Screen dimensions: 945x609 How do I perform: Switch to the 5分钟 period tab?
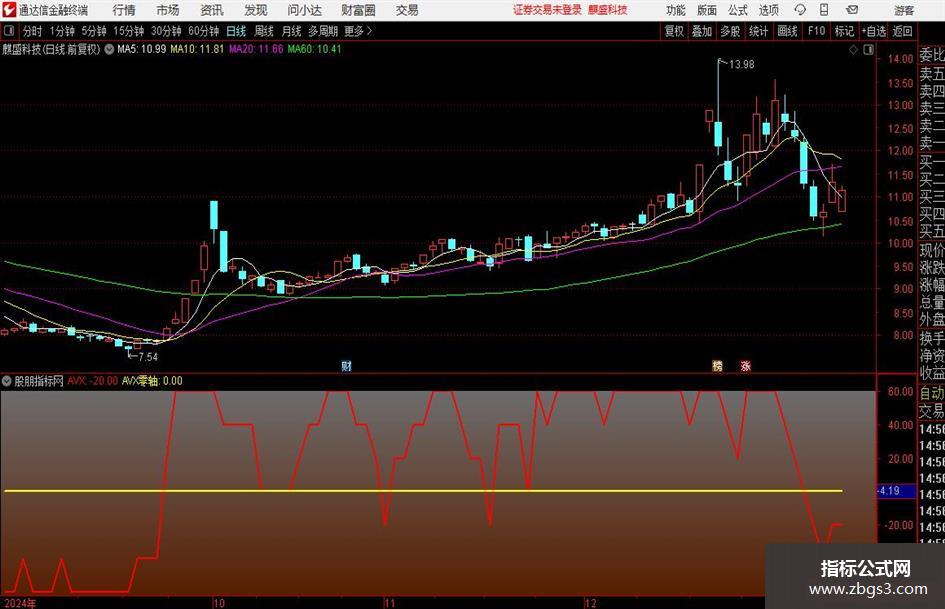94,31
